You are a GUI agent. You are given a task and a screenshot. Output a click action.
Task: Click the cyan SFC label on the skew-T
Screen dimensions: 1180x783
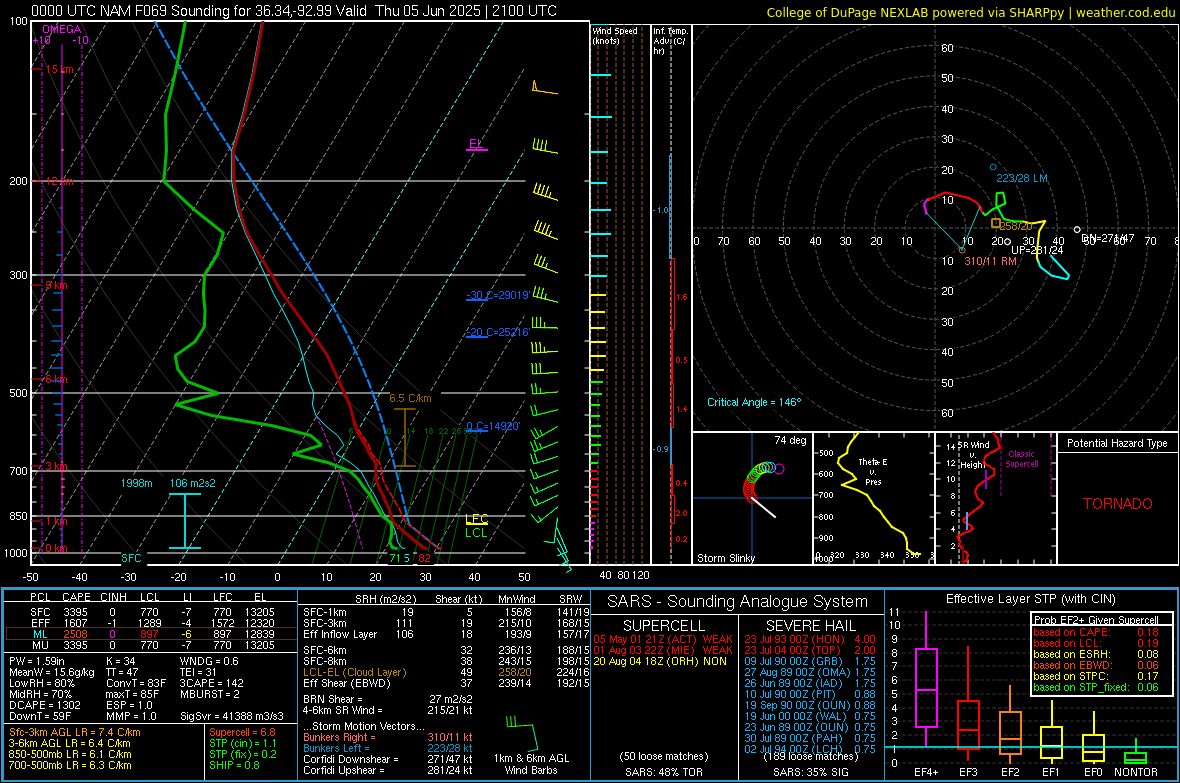tap(131, 558)
